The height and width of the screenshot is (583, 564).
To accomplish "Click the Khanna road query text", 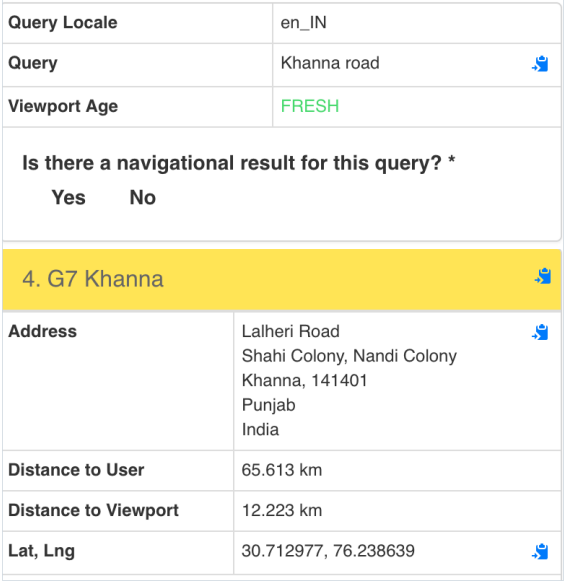I will tap(330, 63).
